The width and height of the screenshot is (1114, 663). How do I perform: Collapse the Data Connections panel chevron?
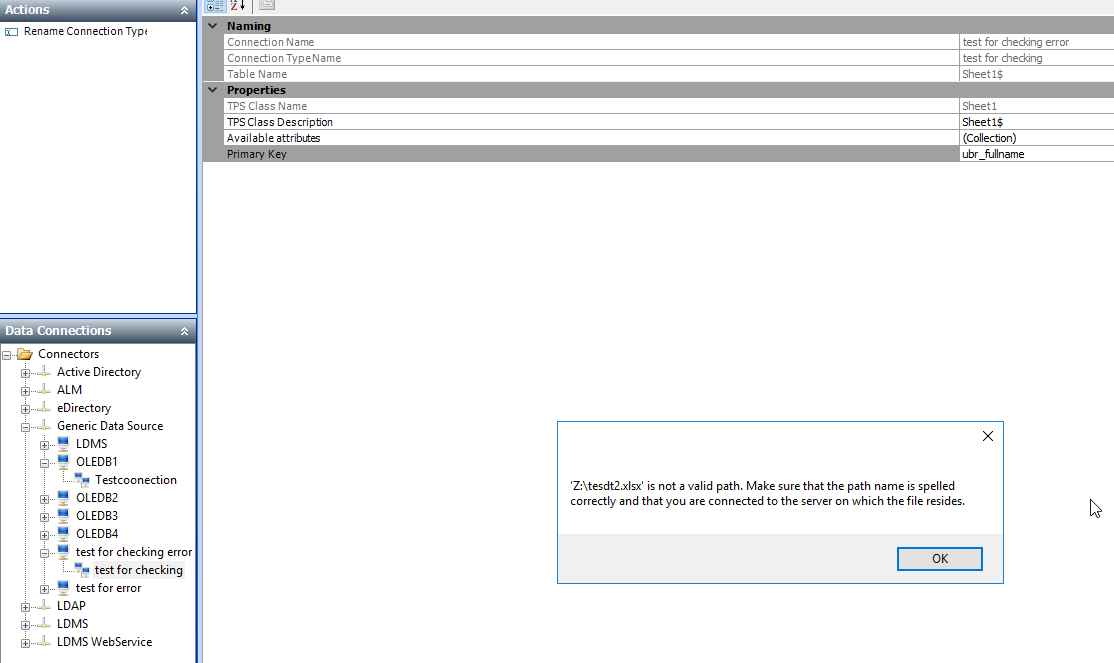pyautogui.click(x=184, y=331)
